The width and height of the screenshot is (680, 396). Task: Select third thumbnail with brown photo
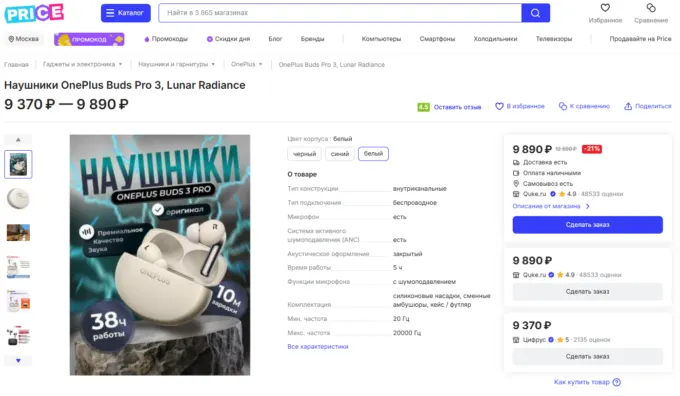pyautogui.click(x=18, y=232)
